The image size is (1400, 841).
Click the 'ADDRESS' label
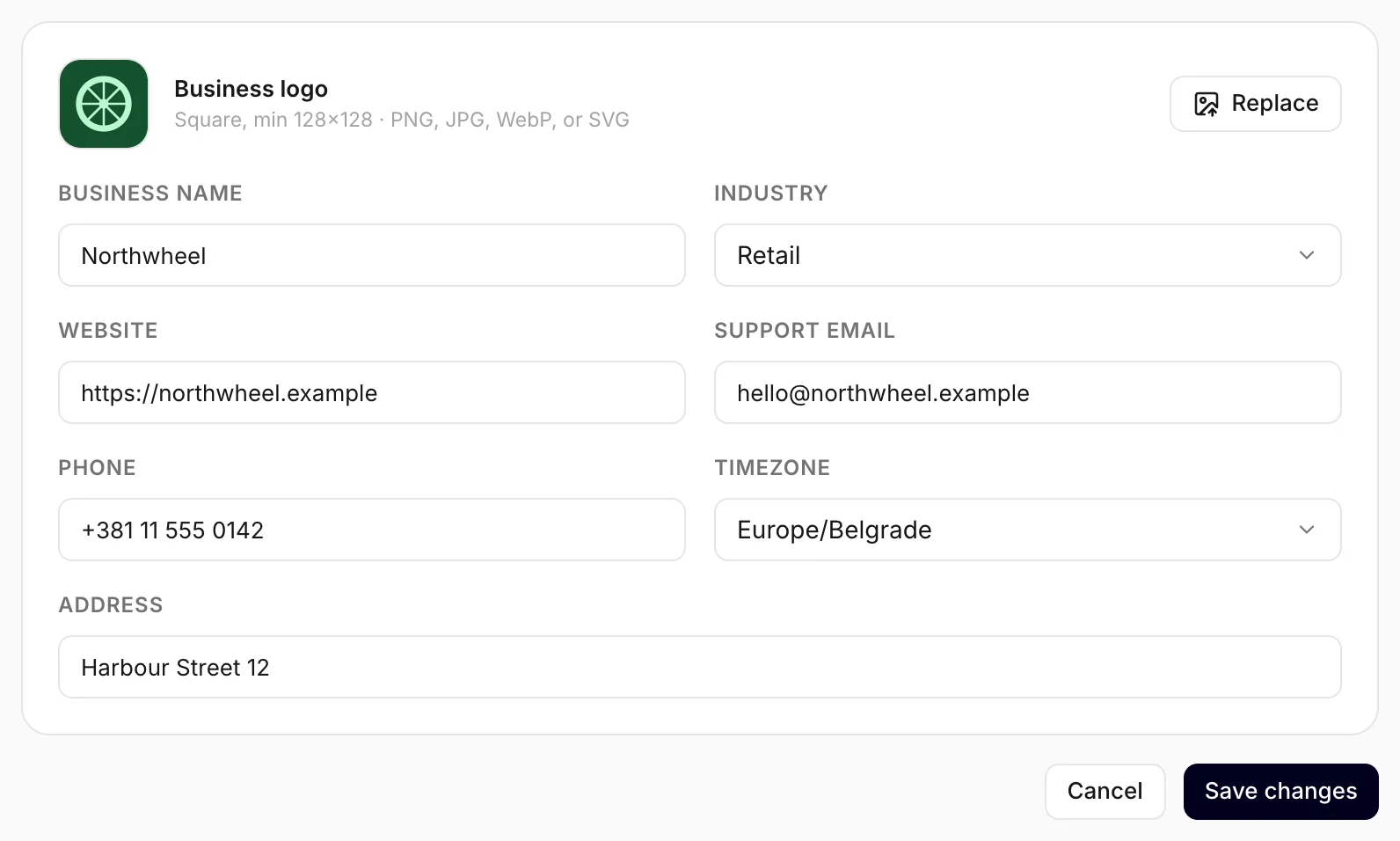(111, 605)
